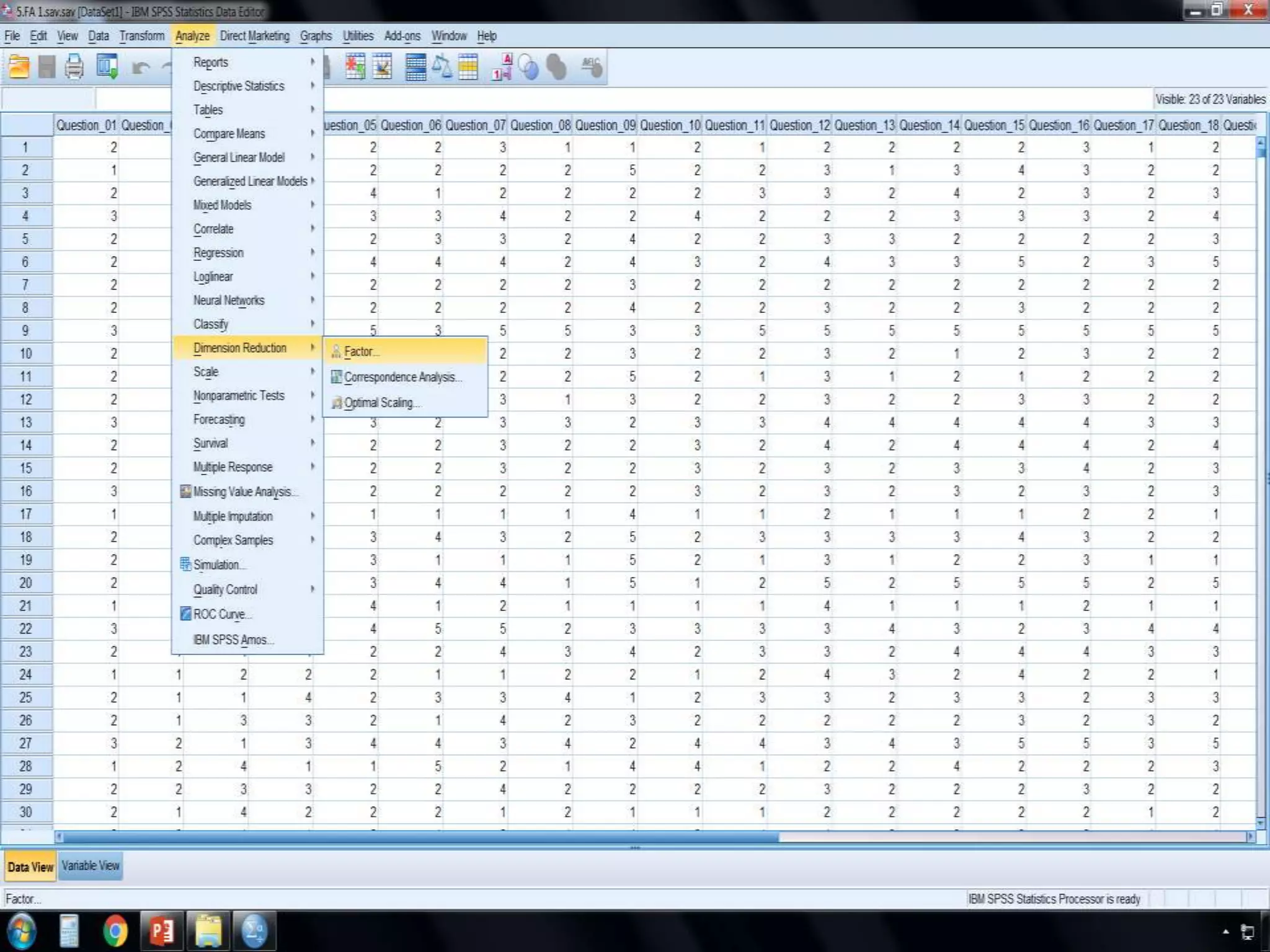Screen dimensions: 1270x952
Task: Click the Split File toolbar icon
Action: pyautogui.click(x=415, y=67)
